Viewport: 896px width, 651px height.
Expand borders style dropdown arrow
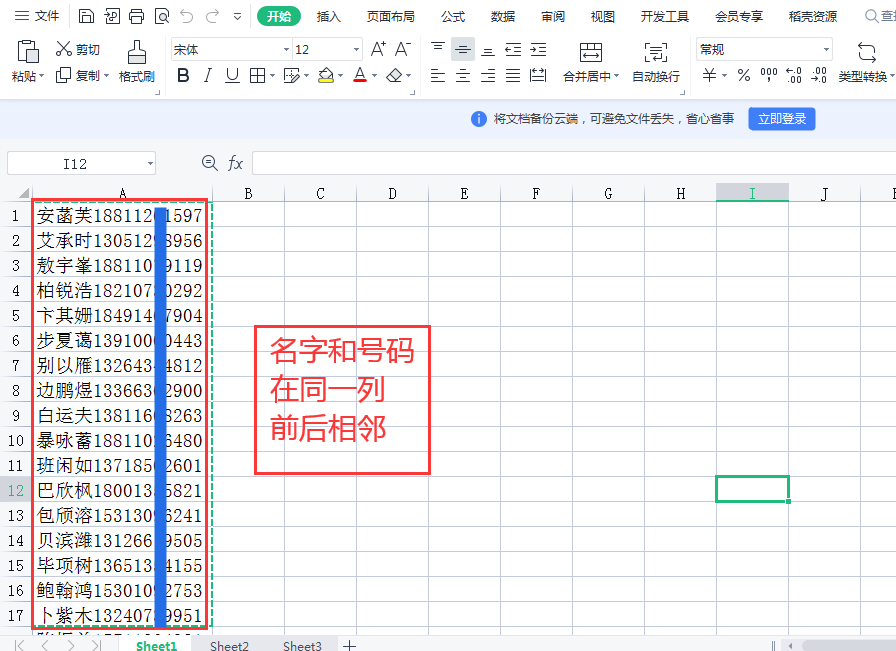coord(273,75)
